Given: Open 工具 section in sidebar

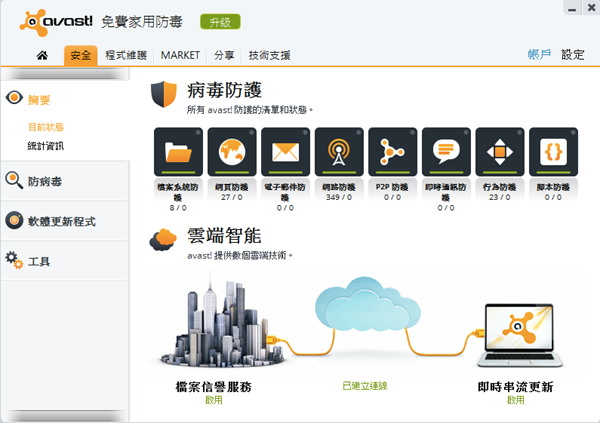Looking at the screenshot, I should tap(39, 261).
